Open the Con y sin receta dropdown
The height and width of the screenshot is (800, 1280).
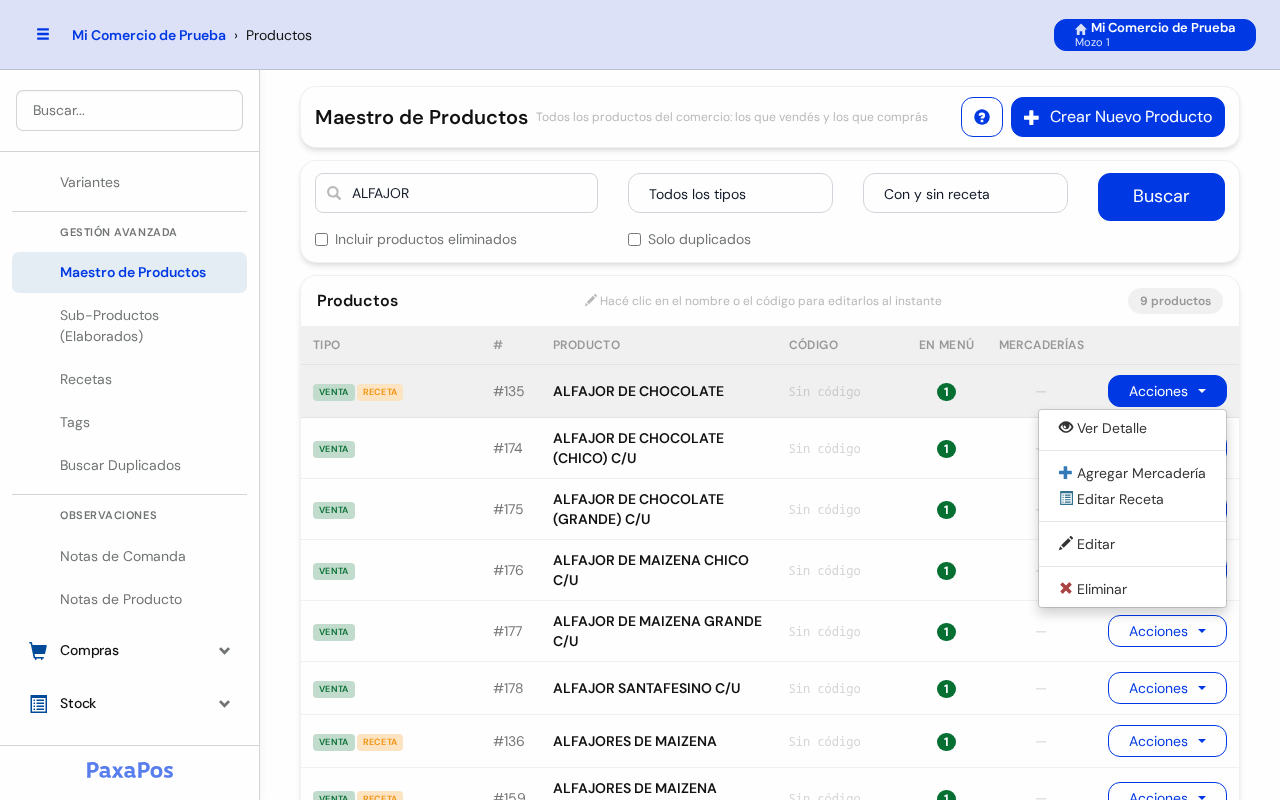coord(965,193)
